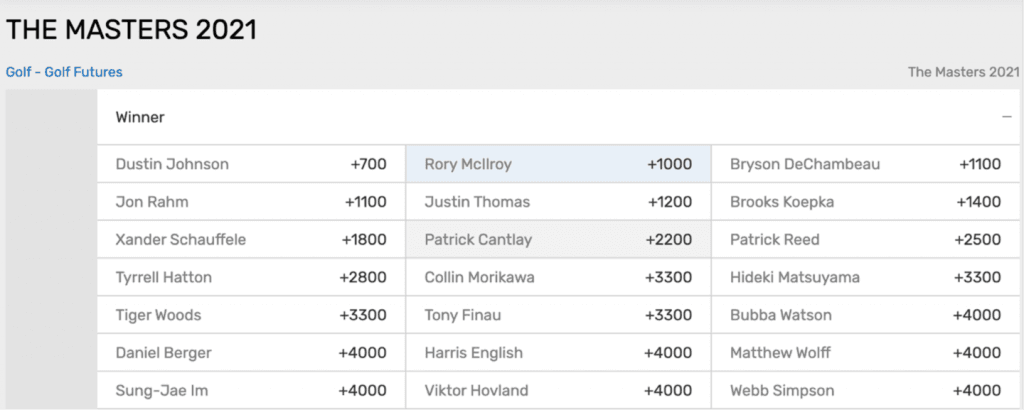Pick Patrick Reed at +2500
The width and height of the screenshot is (1024, 410).
(865, 240)
